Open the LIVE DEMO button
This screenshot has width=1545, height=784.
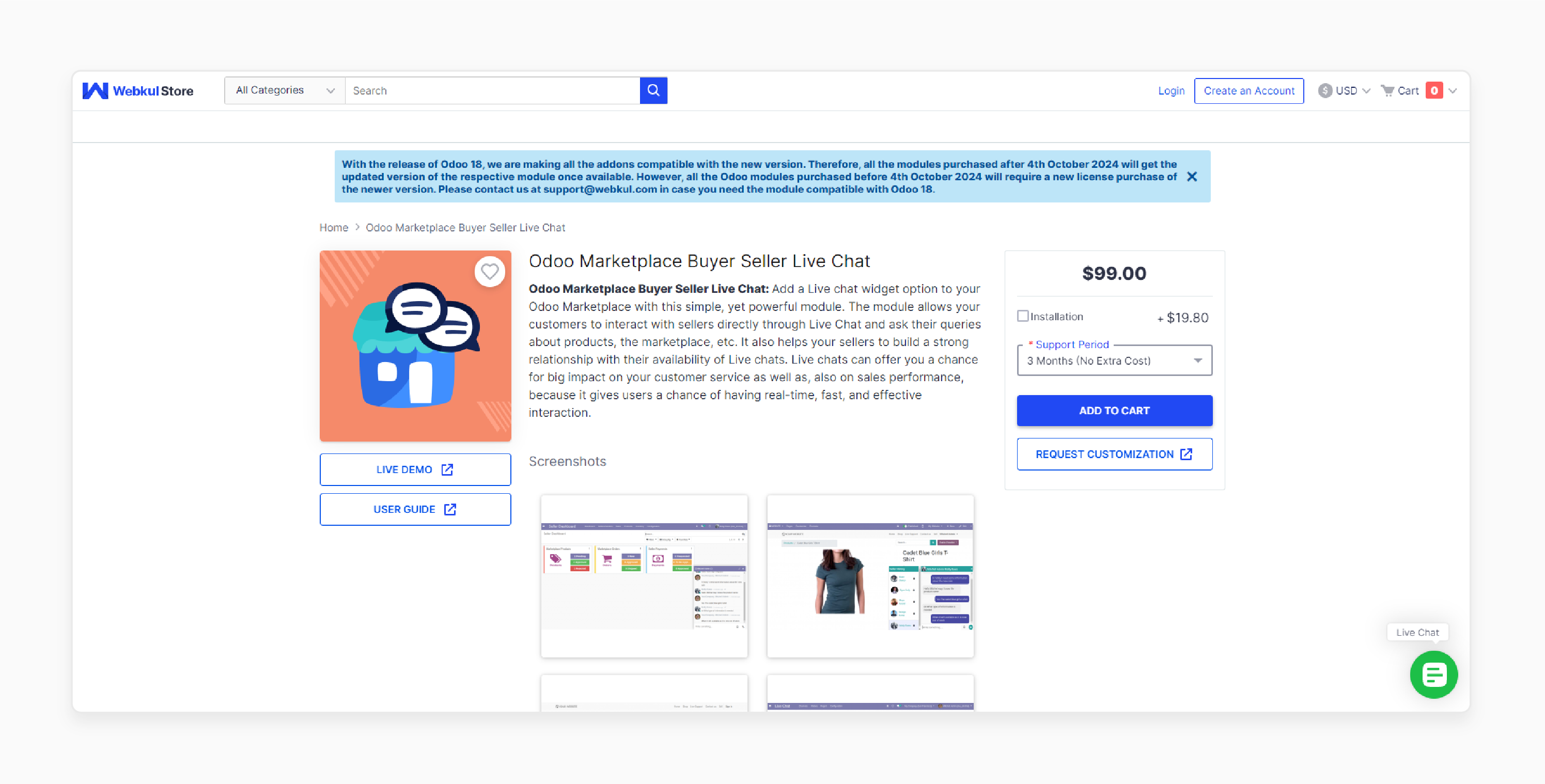(x=415, y=469)
